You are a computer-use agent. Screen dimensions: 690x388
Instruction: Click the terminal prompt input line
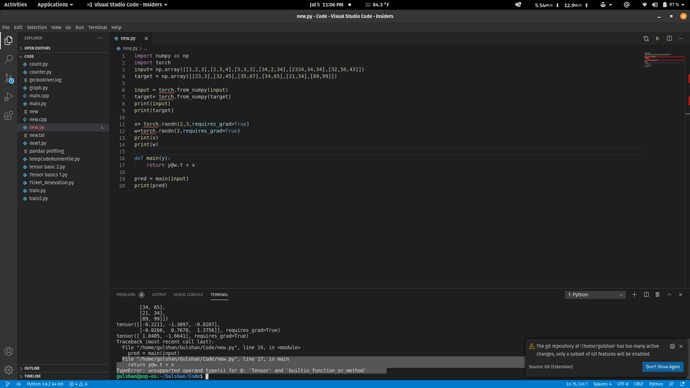coord(206,376)
